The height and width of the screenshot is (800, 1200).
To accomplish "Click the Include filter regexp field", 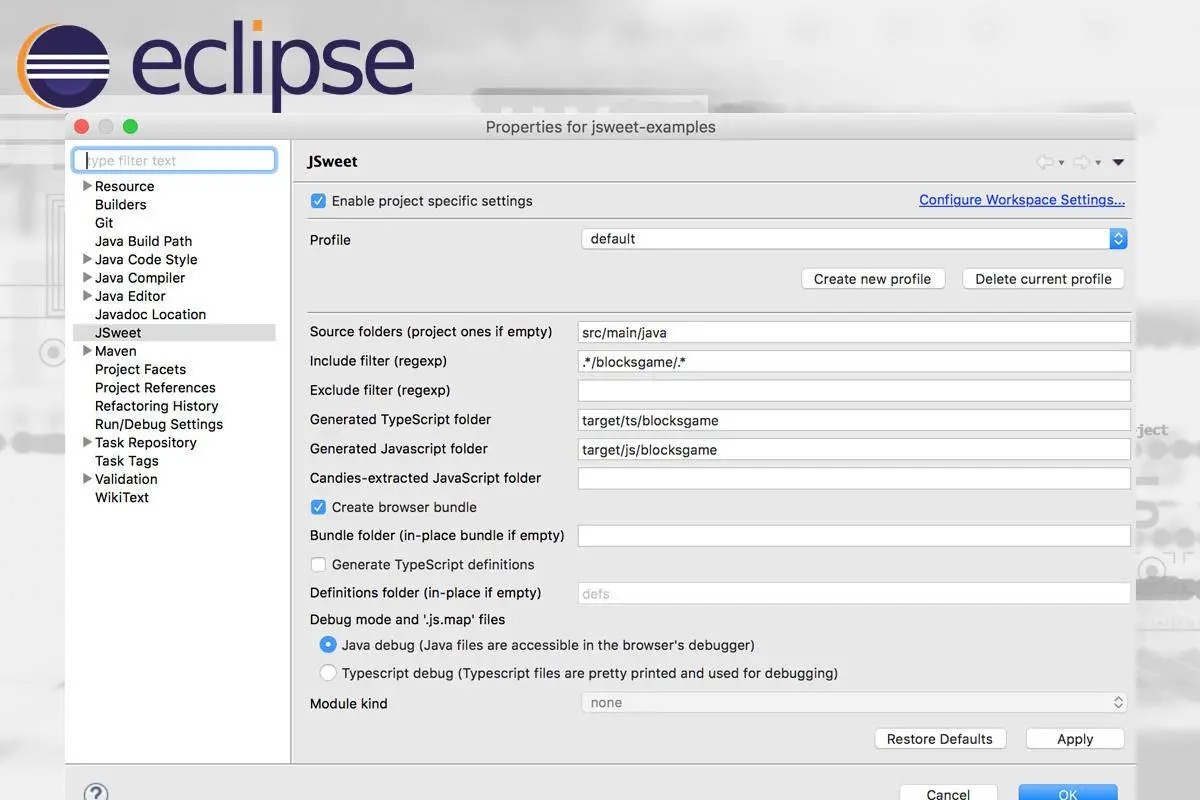I will [854, 362].
